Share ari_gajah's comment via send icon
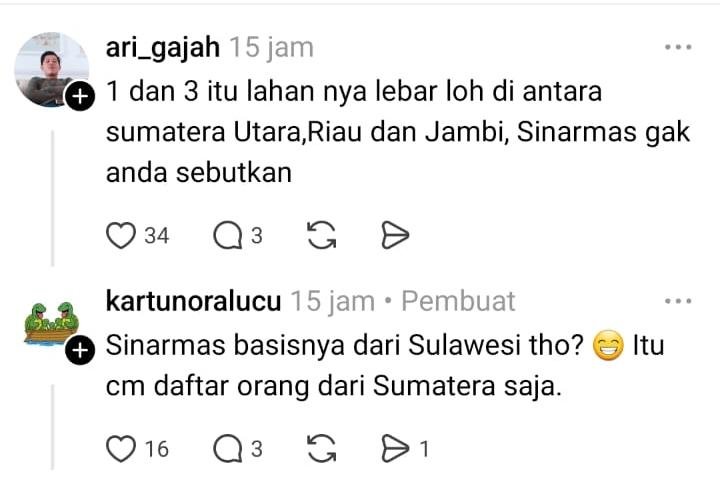 tap(396, 236)
